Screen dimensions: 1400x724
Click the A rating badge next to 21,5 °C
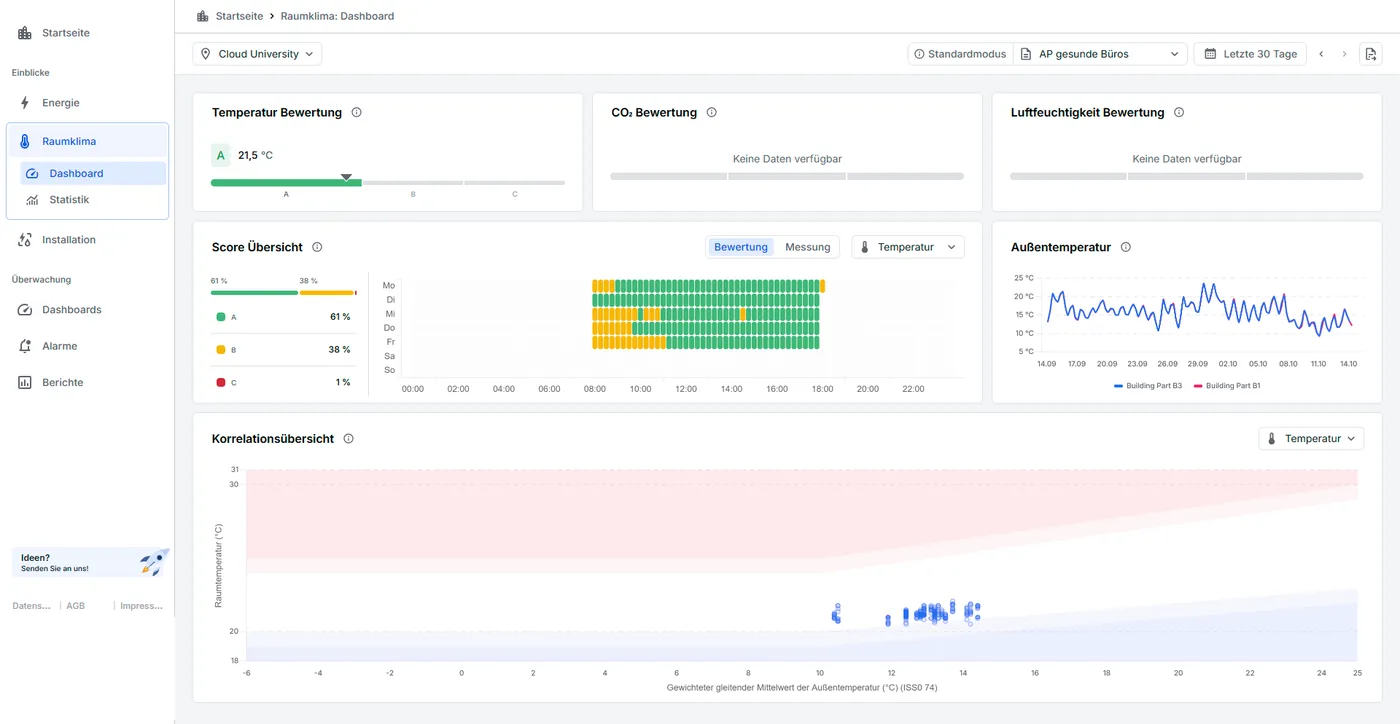coord(221,155)
